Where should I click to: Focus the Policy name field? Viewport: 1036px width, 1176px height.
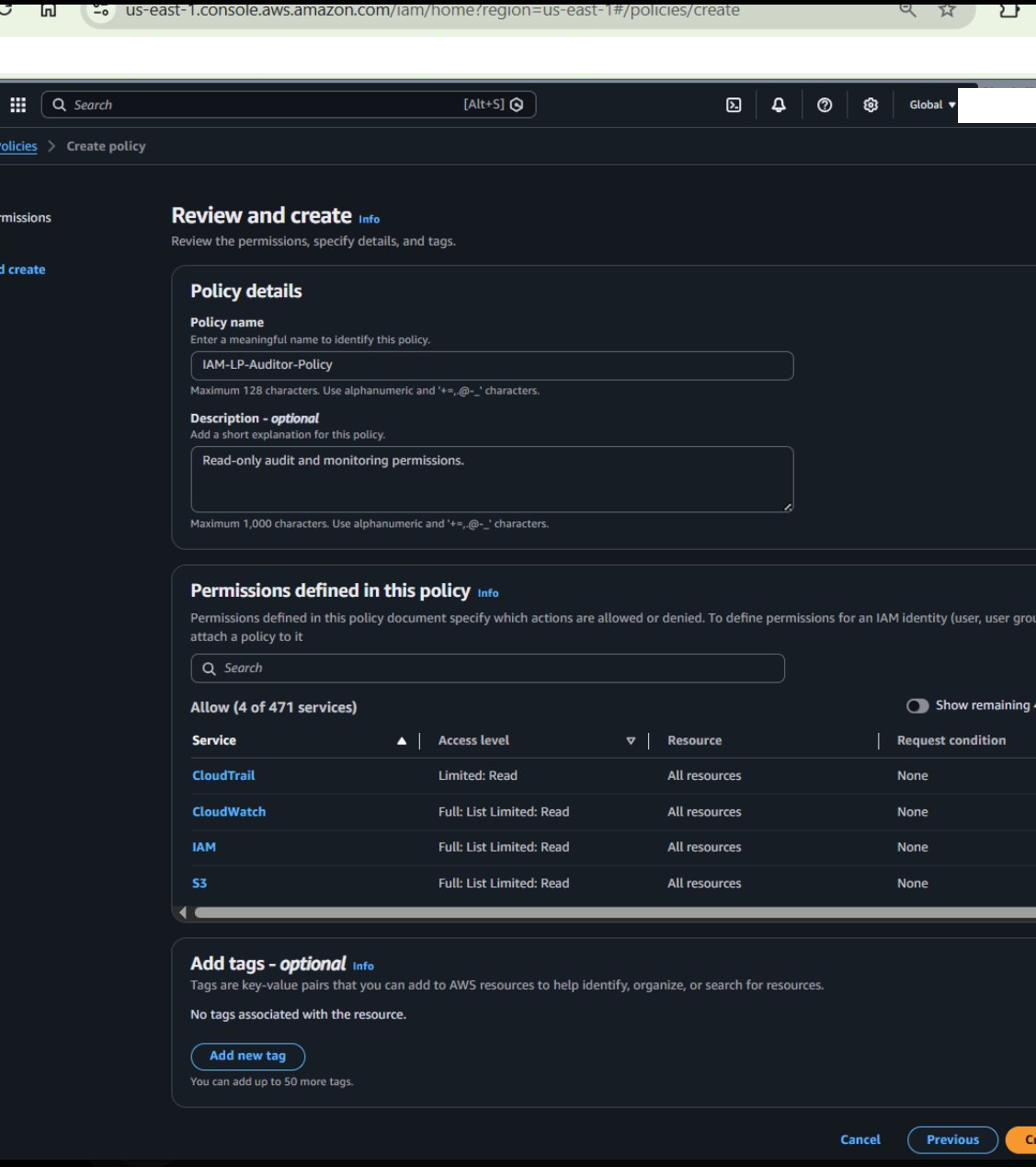[x=492, y=365]
